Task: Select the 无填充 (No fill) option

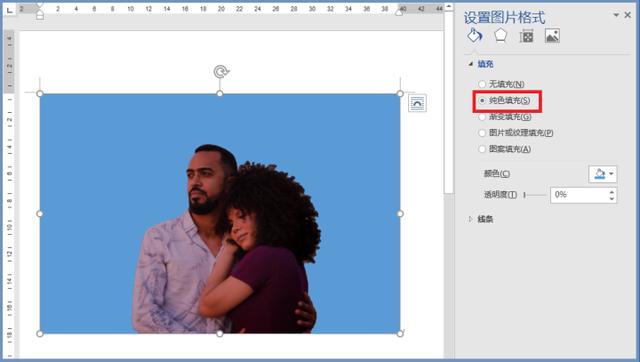Action: [x=501, y=84]
